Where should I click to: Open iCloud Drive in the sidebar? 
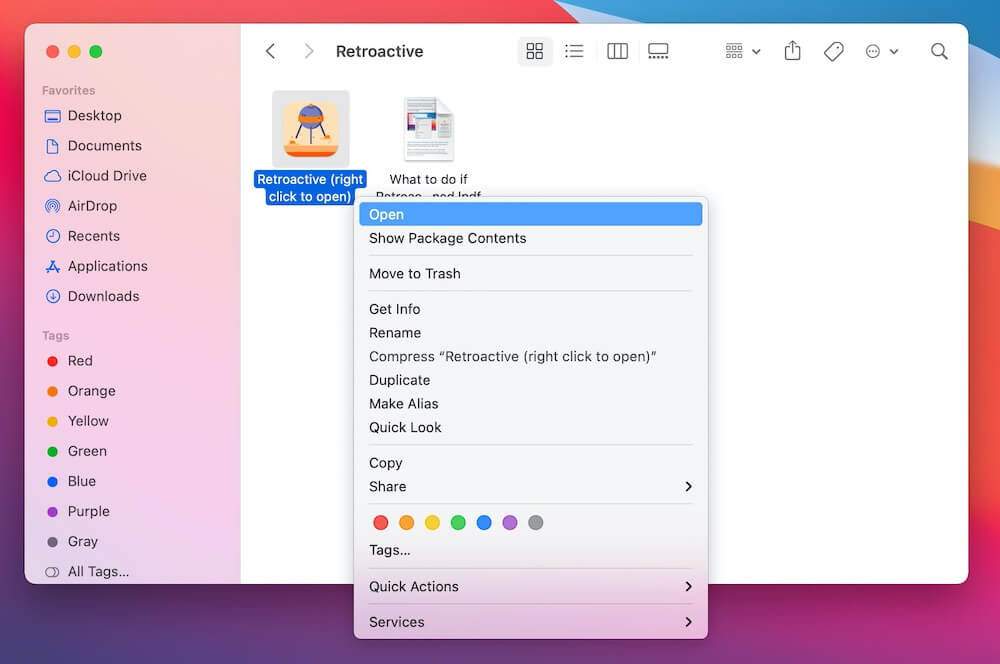95,175
